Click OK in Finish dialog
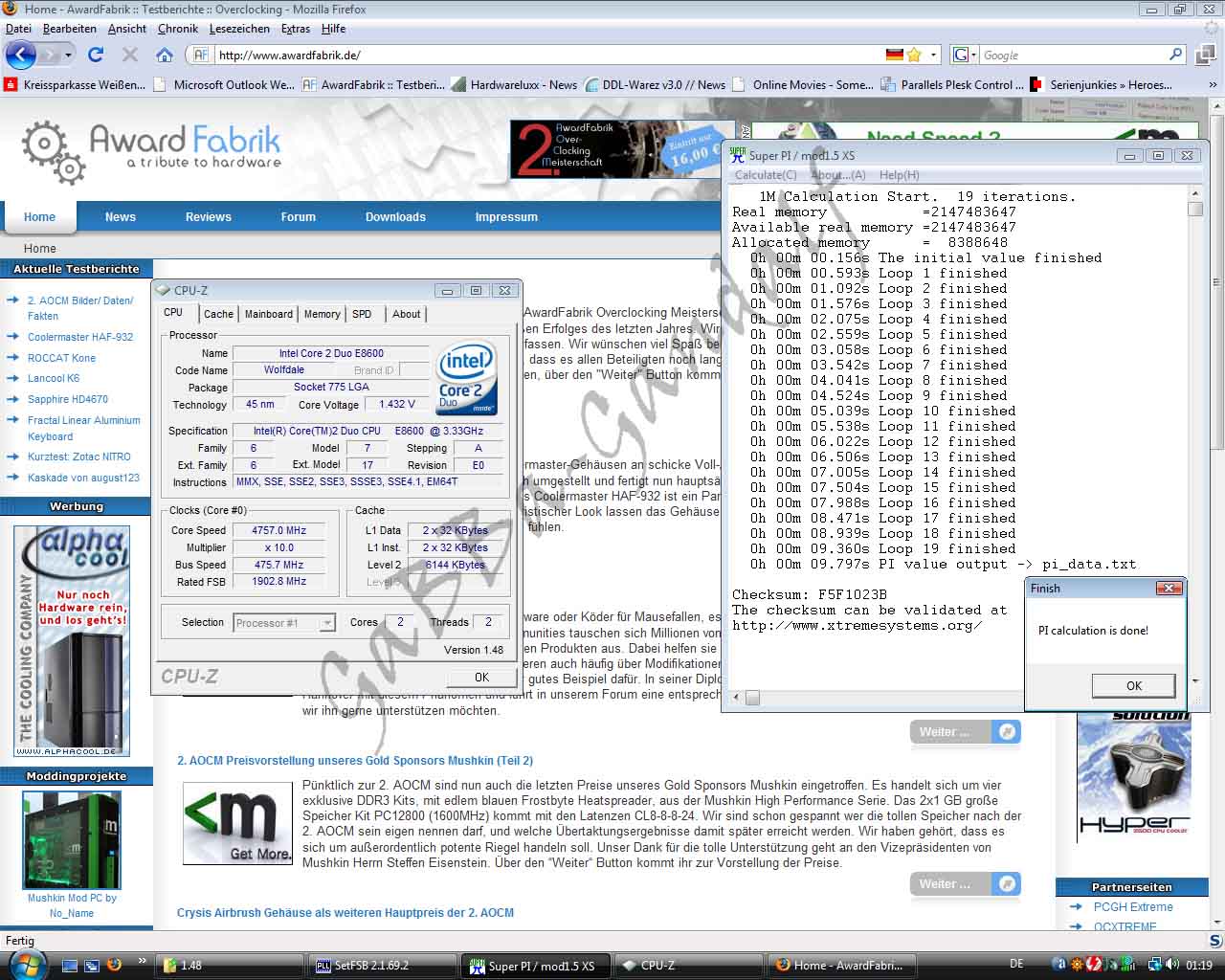1225x980 pixels. click(x=1134, y=685)
